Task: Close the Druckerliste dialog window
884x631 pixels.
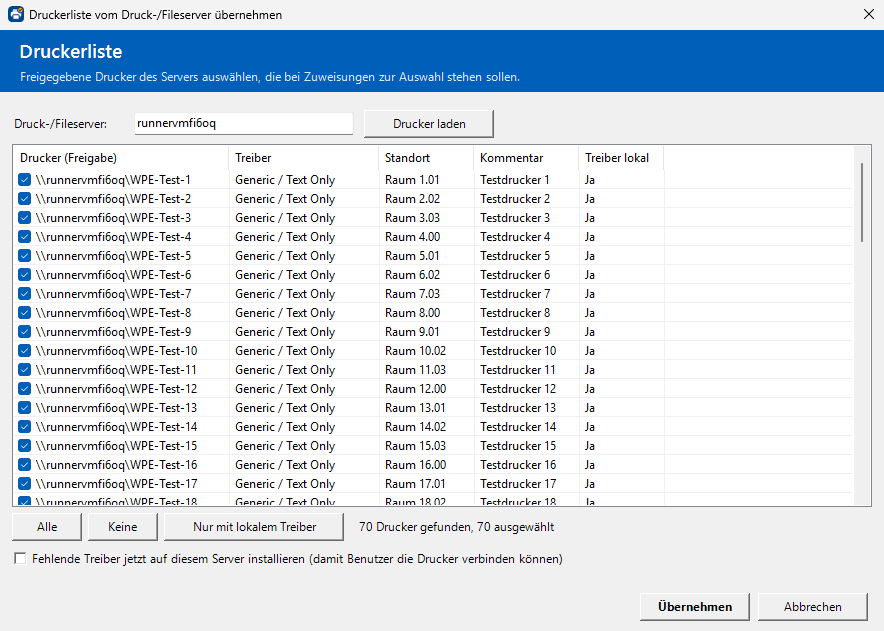Action: [869, 14]
